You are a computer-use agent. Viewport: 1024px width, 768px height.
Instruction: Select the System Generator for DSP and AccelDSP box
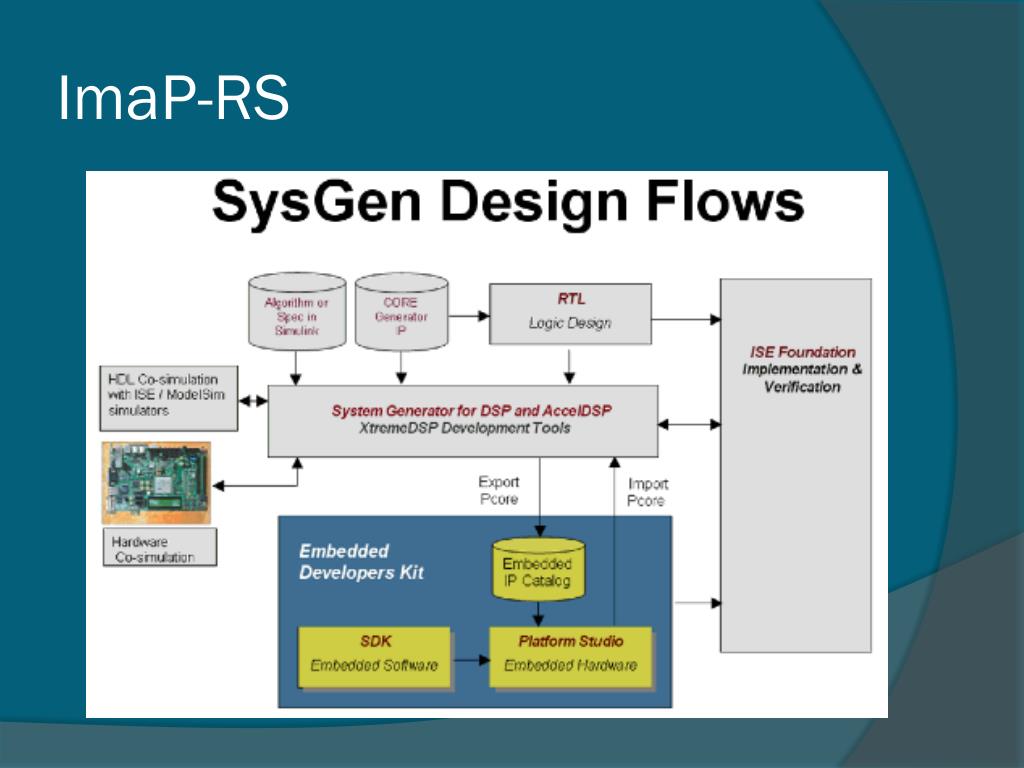pyautogui.click(x=463, y=421)
